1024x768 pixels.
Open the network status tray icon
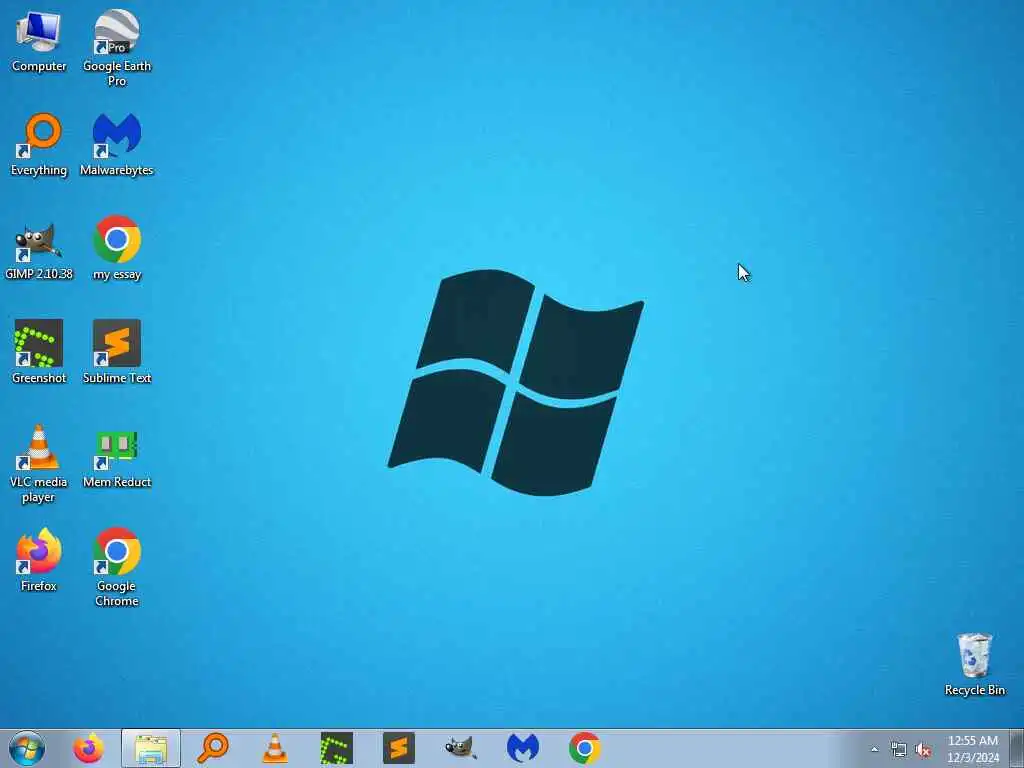[x=899, y=750]
